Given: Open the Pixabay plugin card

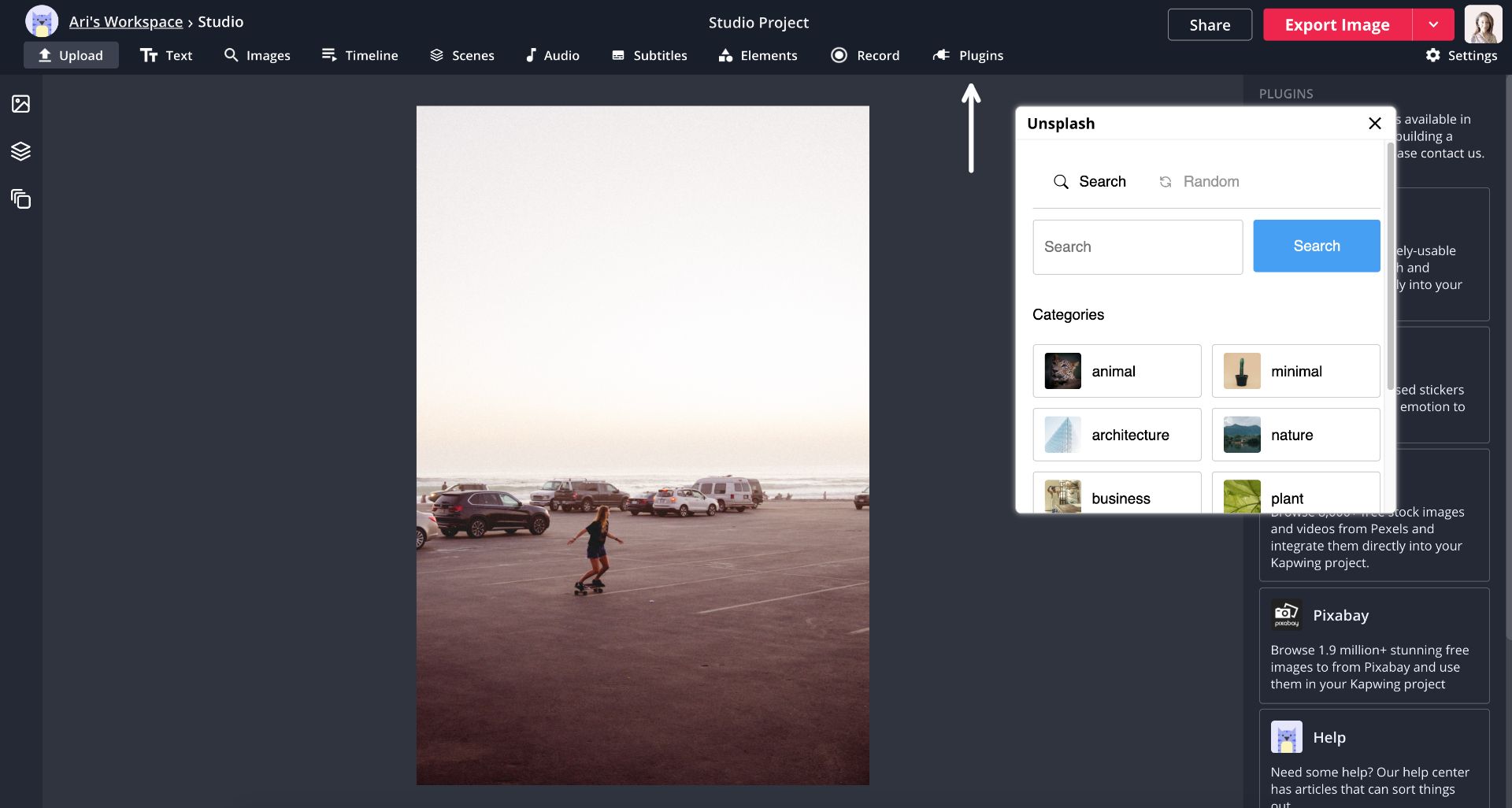Looking at the screenshot, I should (1373, 645).
